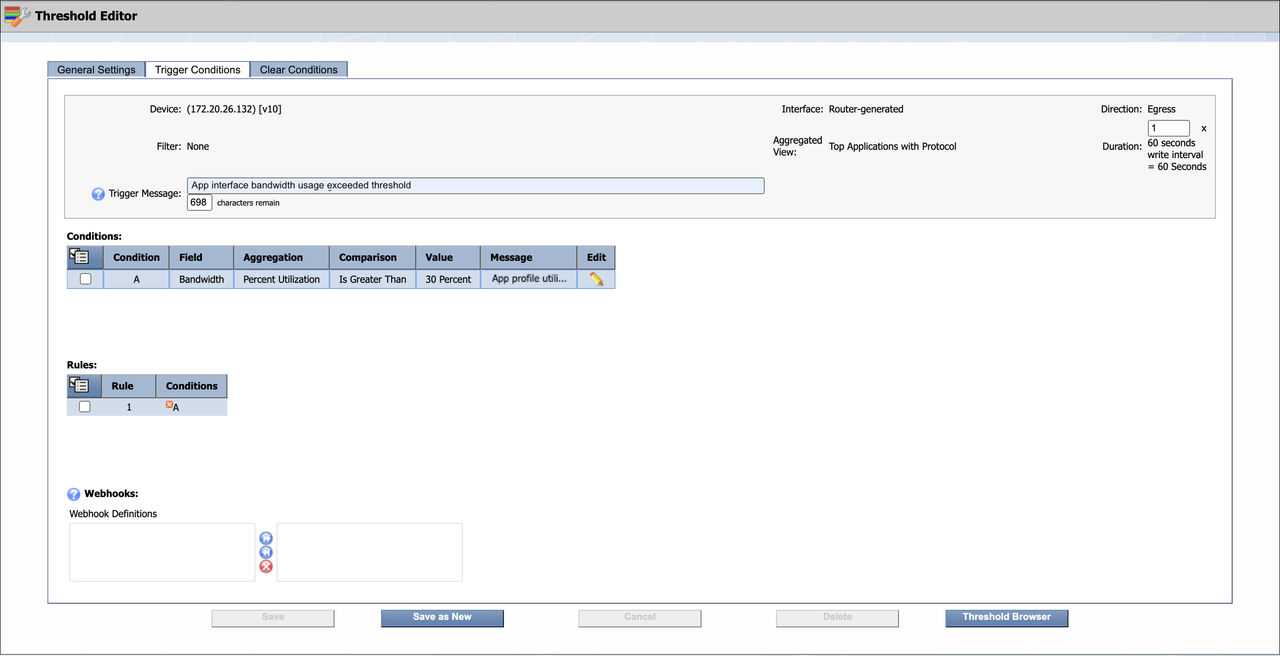
Task: Open the Rules table menu icon
Action: pos(79,386)
